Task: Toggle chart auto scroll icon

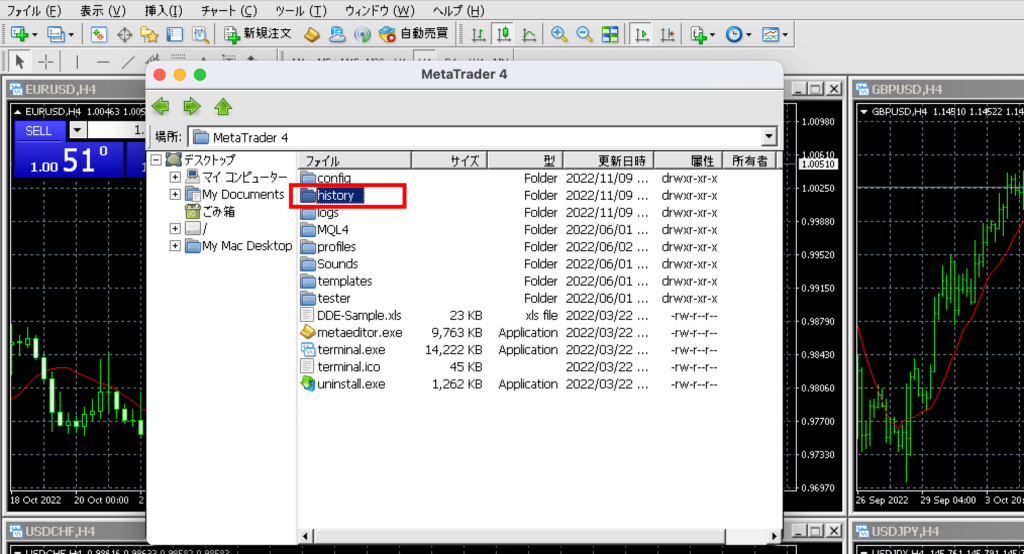Action: [641, 34]
